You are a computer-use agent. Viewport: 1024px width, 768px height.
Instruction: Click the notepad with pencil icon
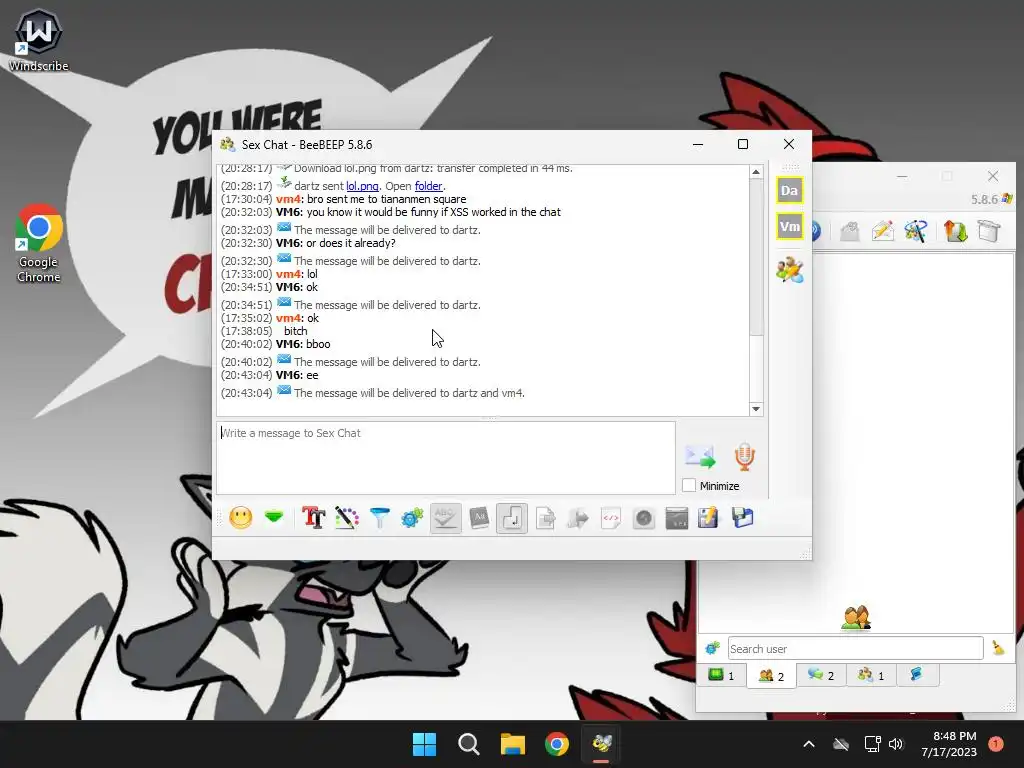[x=709, y=518]
